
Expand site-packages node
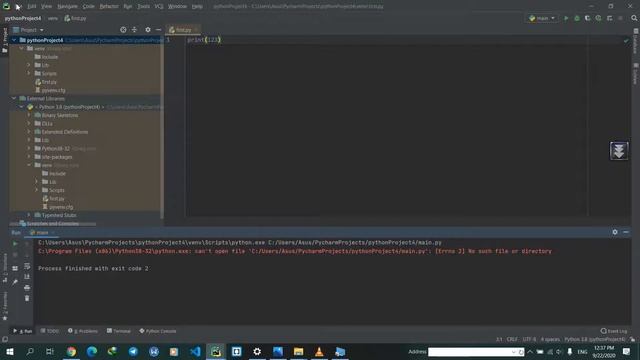(29, 157)
